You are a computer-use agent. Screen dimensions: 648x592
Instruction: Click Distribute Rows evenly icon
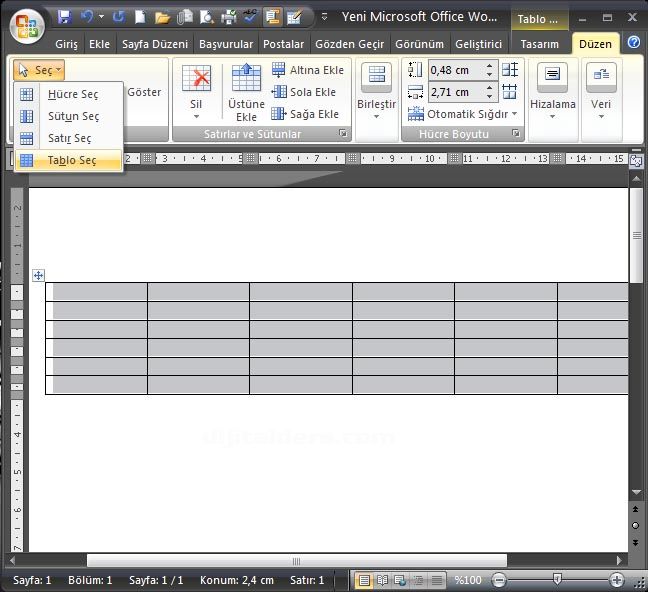tap(510, 69)
